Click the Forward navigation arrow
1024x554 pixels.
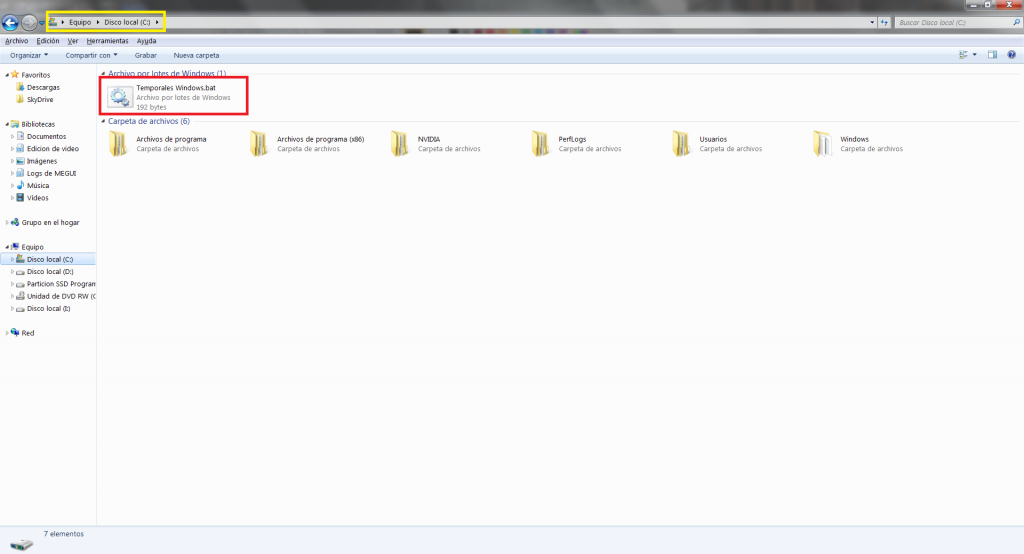(29, 23)
